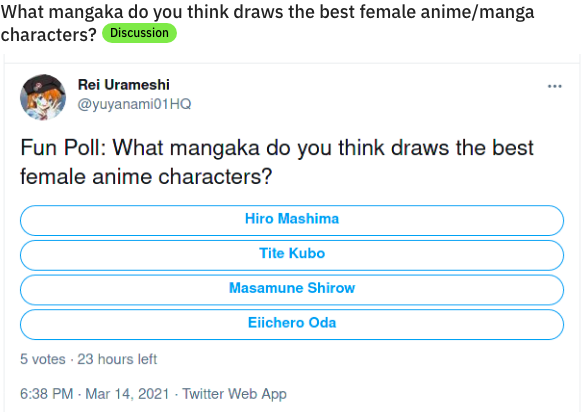Click the @yuyanami01HQ handle
Viewport: 588px width, 412px height.
pos(134,104)
